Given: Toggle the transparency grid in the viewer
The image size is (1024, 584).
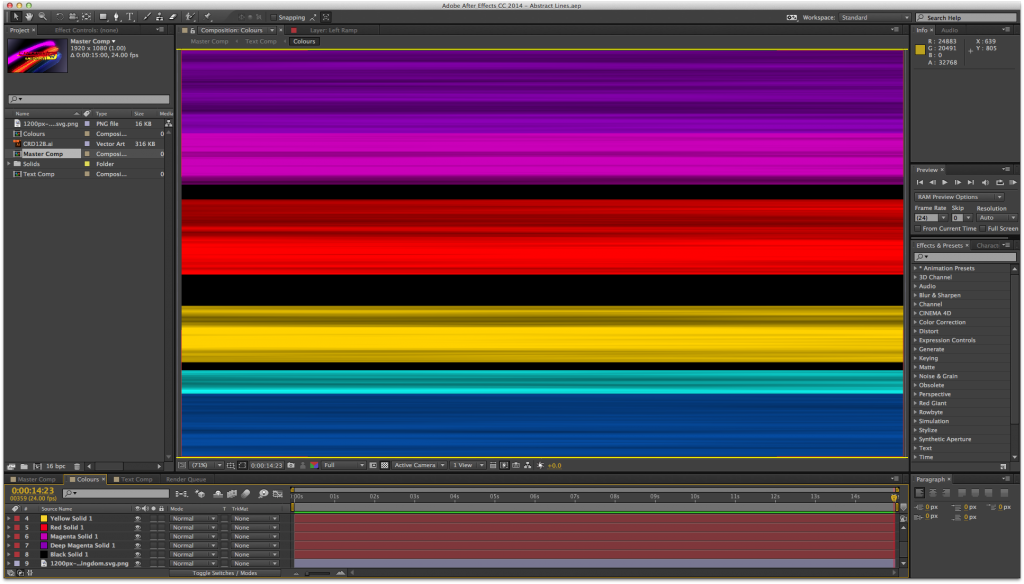Looking at the screenshot, I should point(385,465).
